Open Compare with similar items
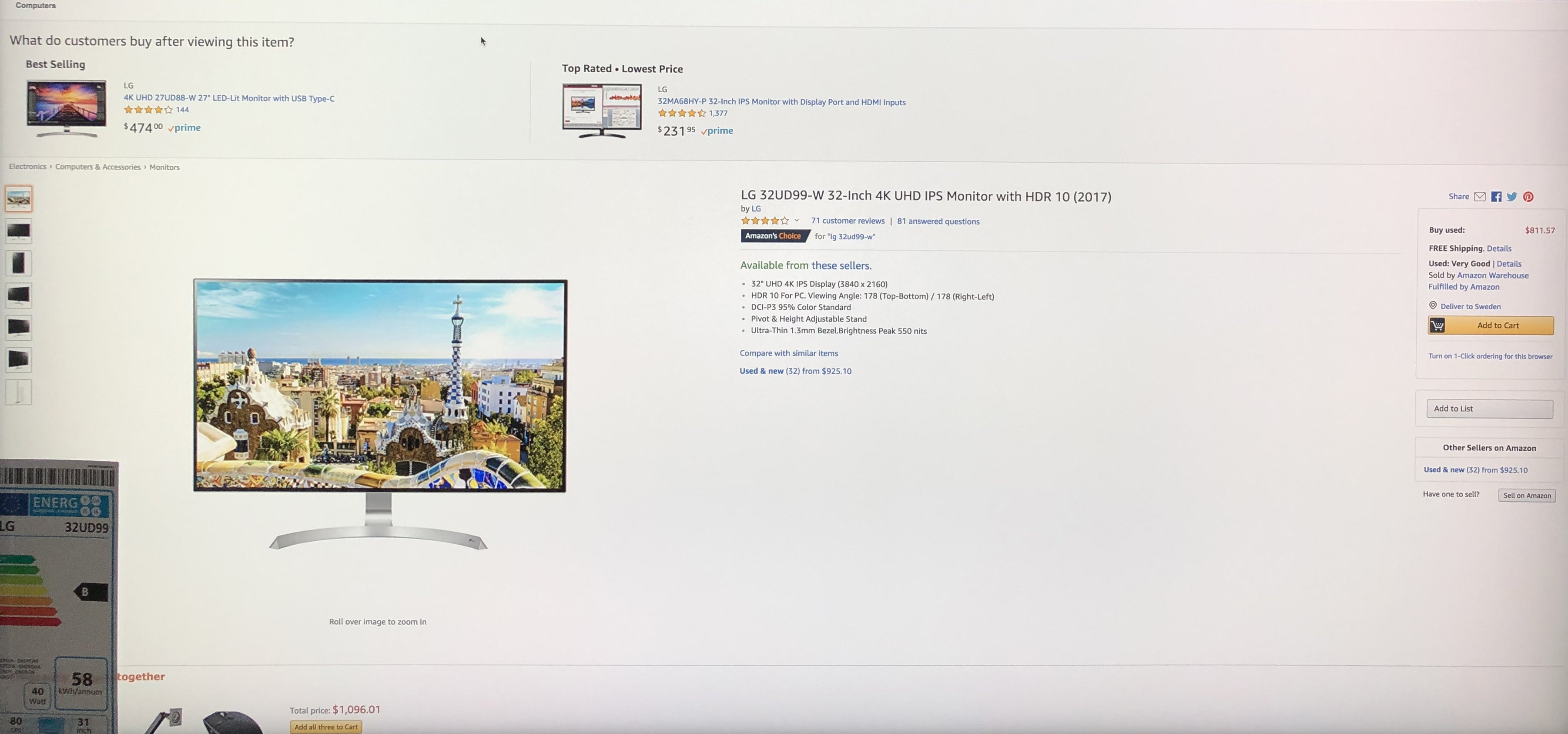The width and height of the screenshot is (1568, 734). 788,353
